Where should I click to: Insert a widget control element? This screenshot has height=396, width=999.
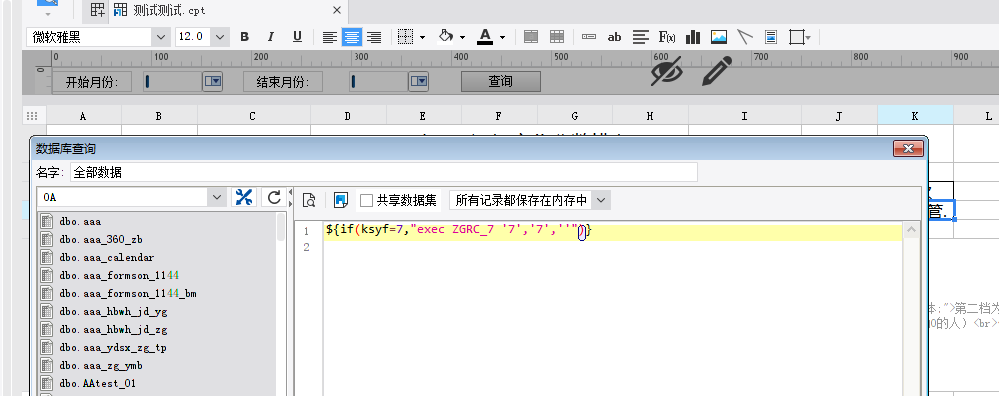589,37
